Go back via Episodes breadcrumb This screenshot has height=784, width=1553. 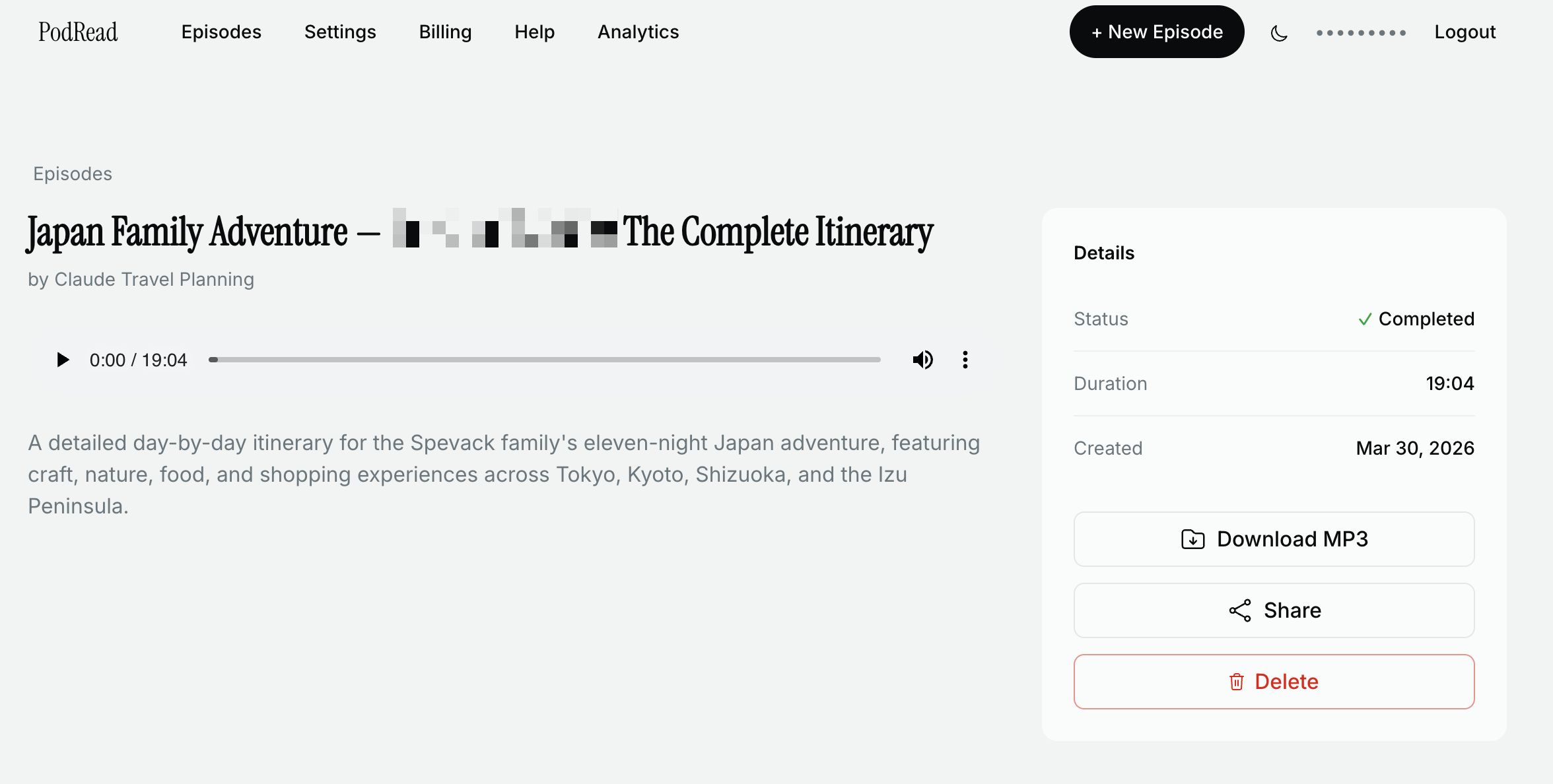pyautogui.click(x=73, y=174)
